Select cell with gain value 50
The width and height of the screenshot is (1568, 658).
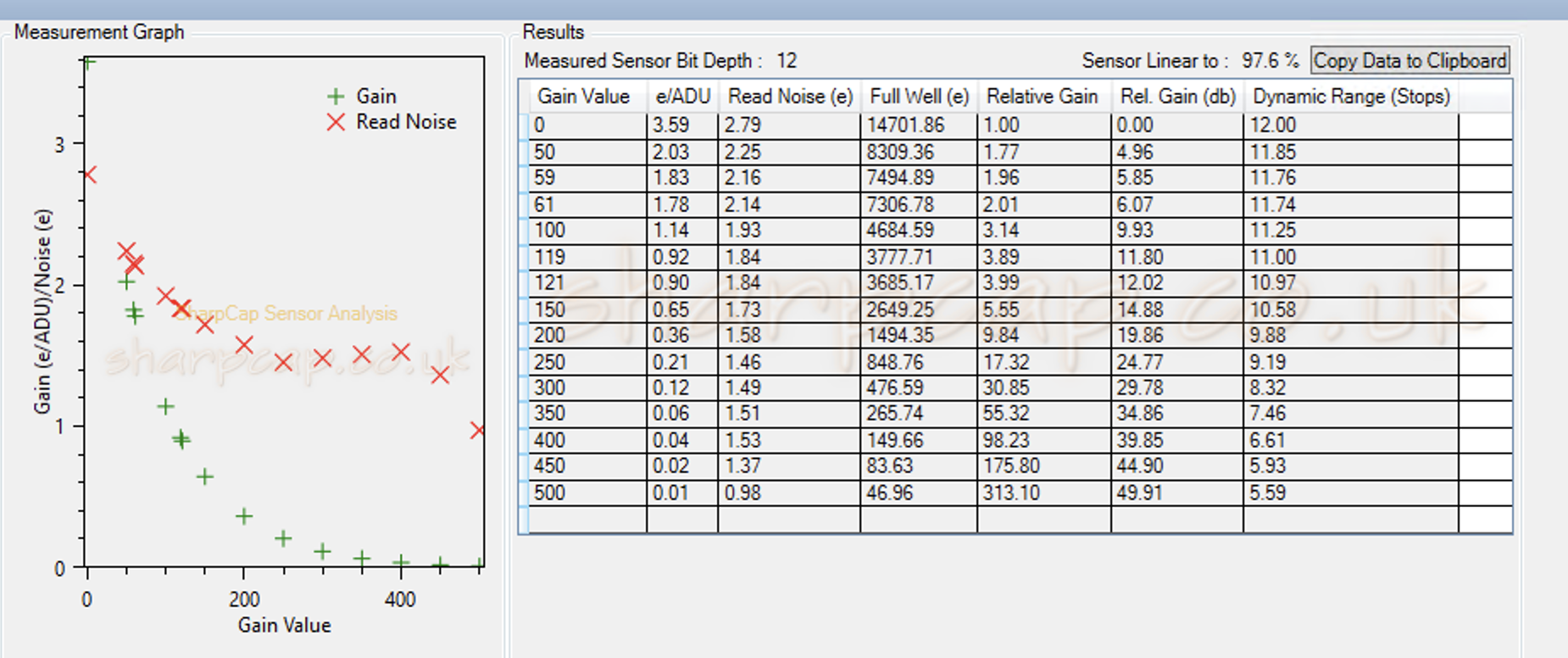tap(587, 153)
